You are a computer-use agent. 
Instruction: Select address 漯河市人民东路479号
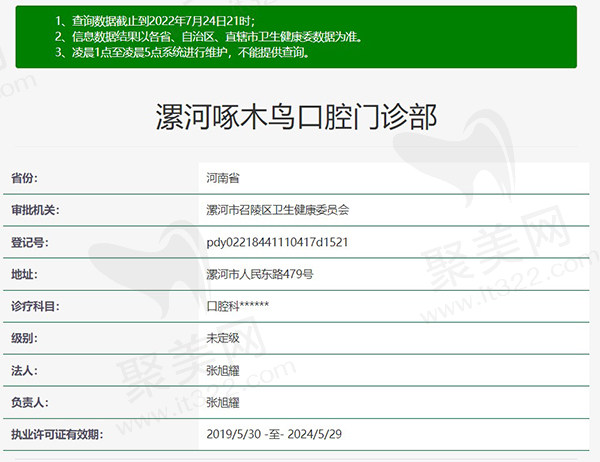click(259, 274)
